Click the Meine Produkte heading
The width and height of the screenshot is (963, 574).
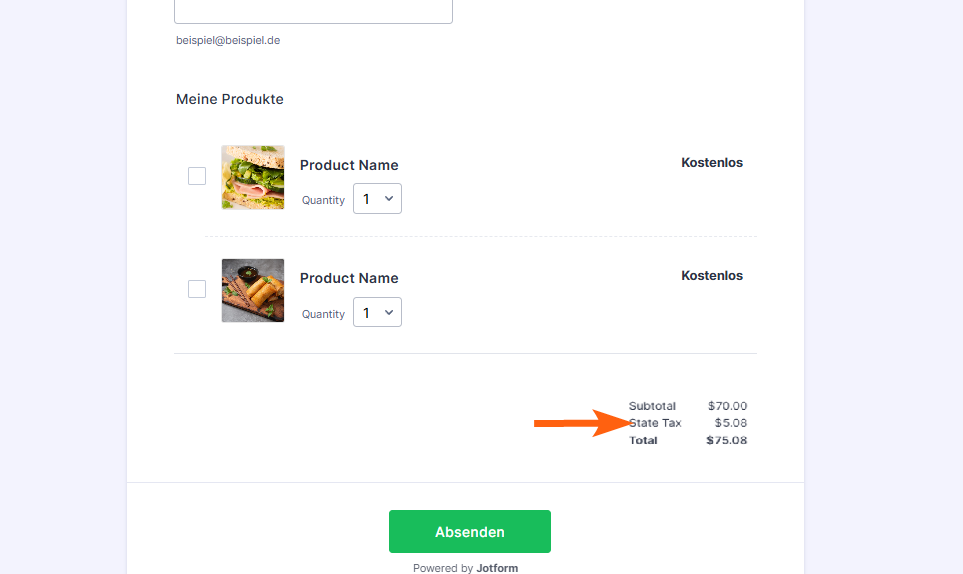(x=230, y=99)
